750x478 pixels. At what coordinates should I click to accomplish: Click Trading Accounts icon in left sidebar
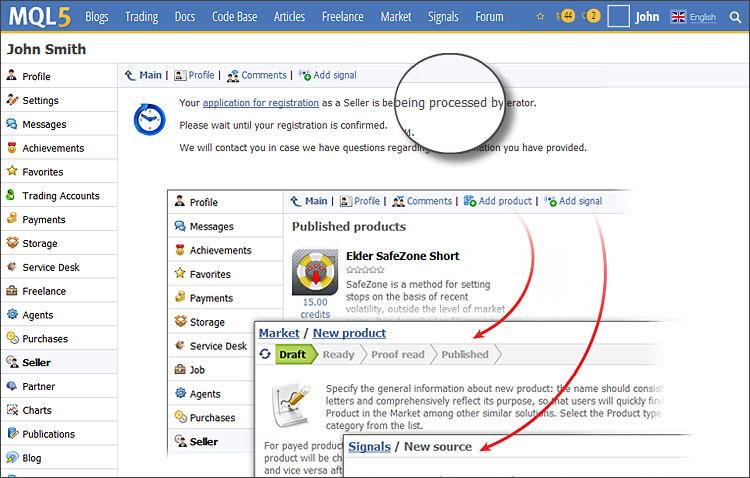click(x=11, y=195)
